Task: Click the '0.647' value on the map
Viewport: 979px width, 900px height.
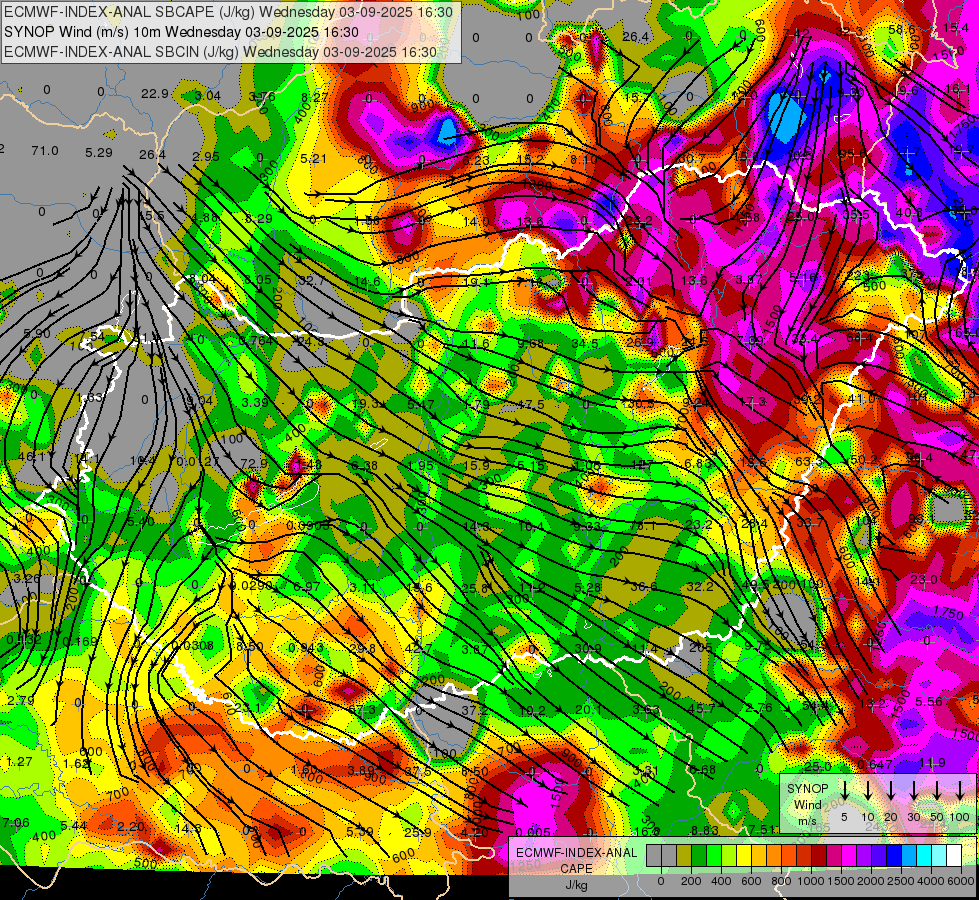Action: click(x=875, y=764)
